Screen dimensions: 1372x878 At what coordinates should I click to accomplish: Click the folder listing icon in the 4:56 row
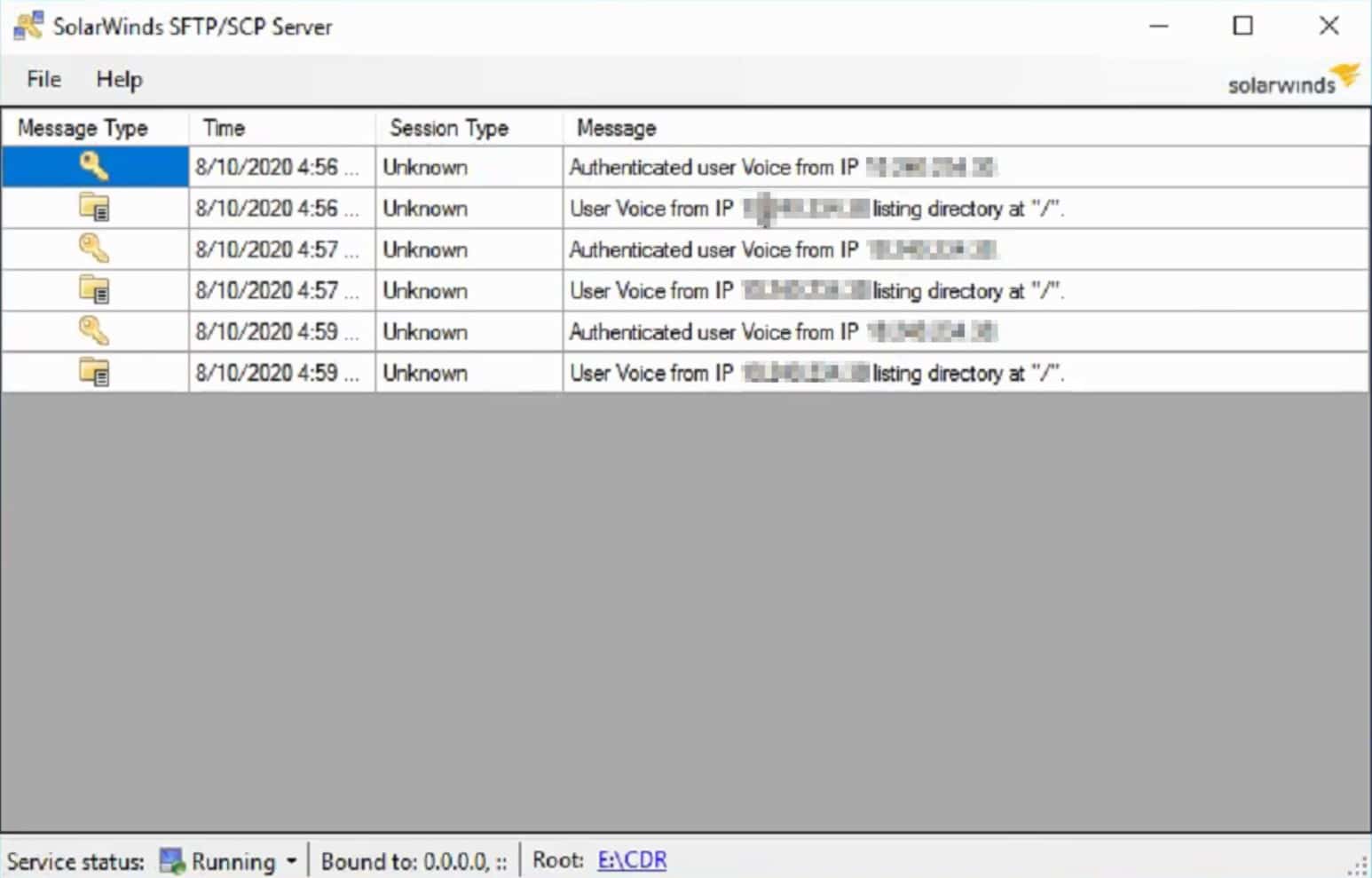click(x=94, y=208)
